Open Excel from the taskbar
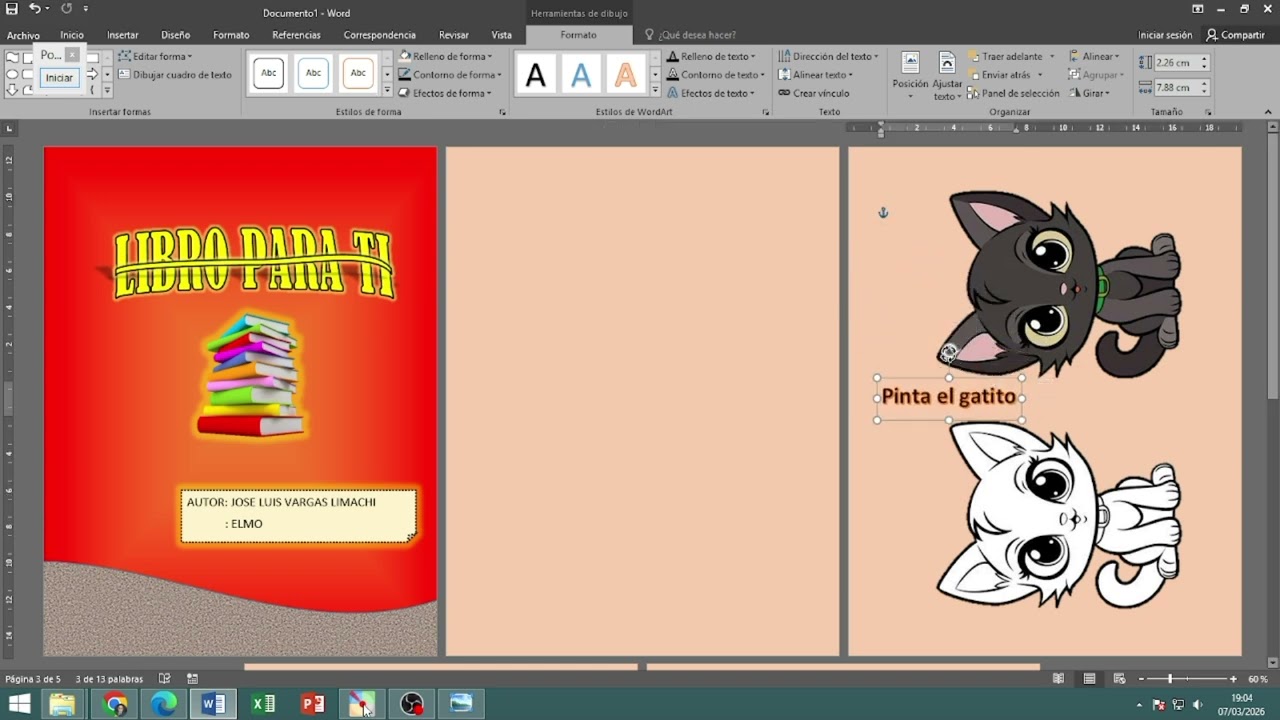1280x720 pixels. (x=263, y=704)
